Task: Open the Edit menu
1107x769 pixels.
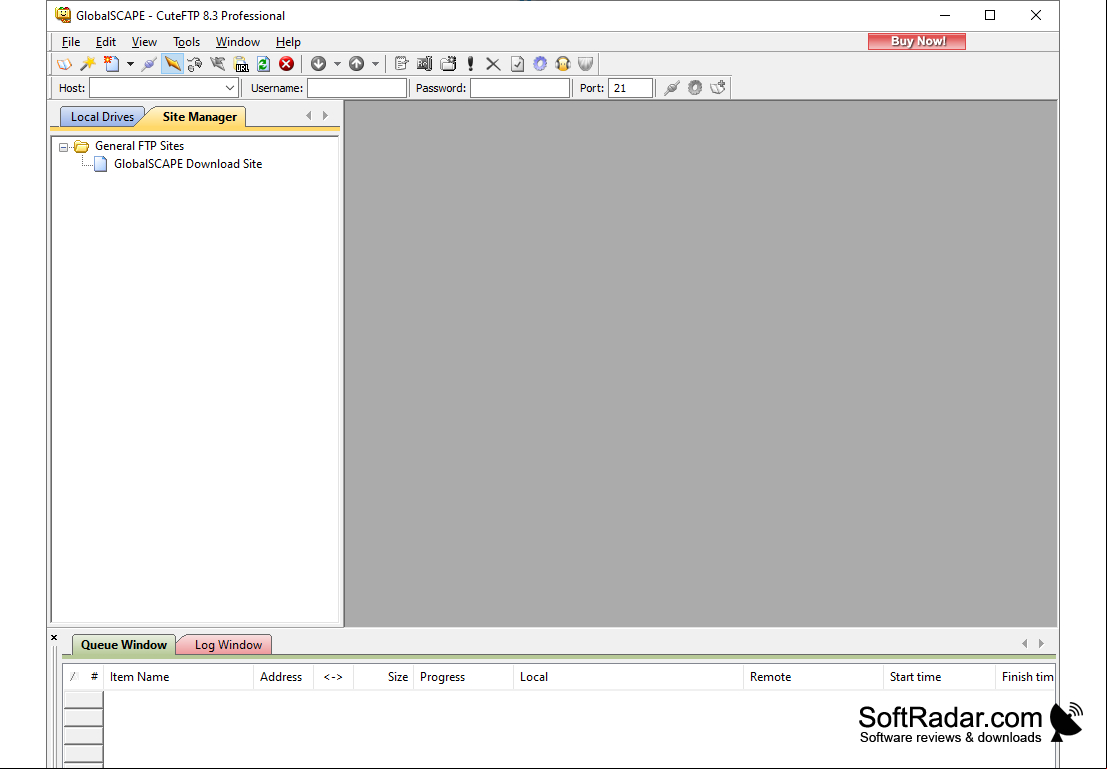Action: coord(106,42)
